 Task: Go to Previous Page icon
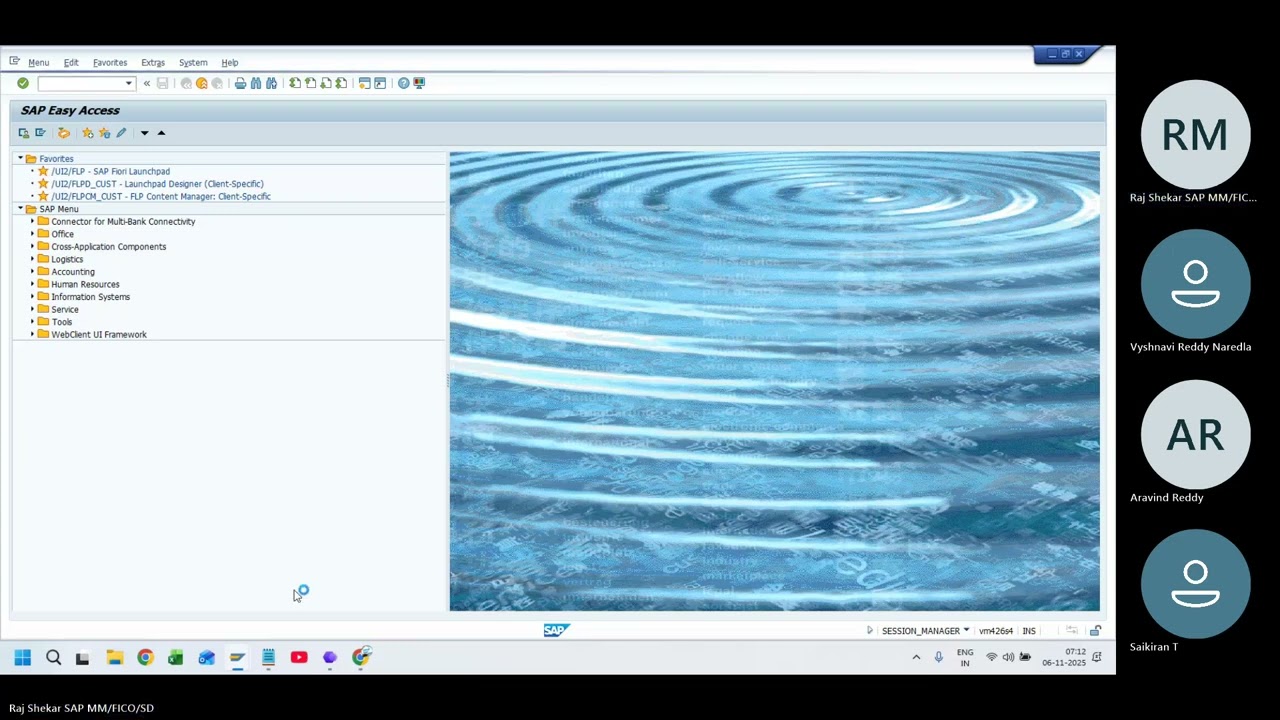(x=310, y=83)
